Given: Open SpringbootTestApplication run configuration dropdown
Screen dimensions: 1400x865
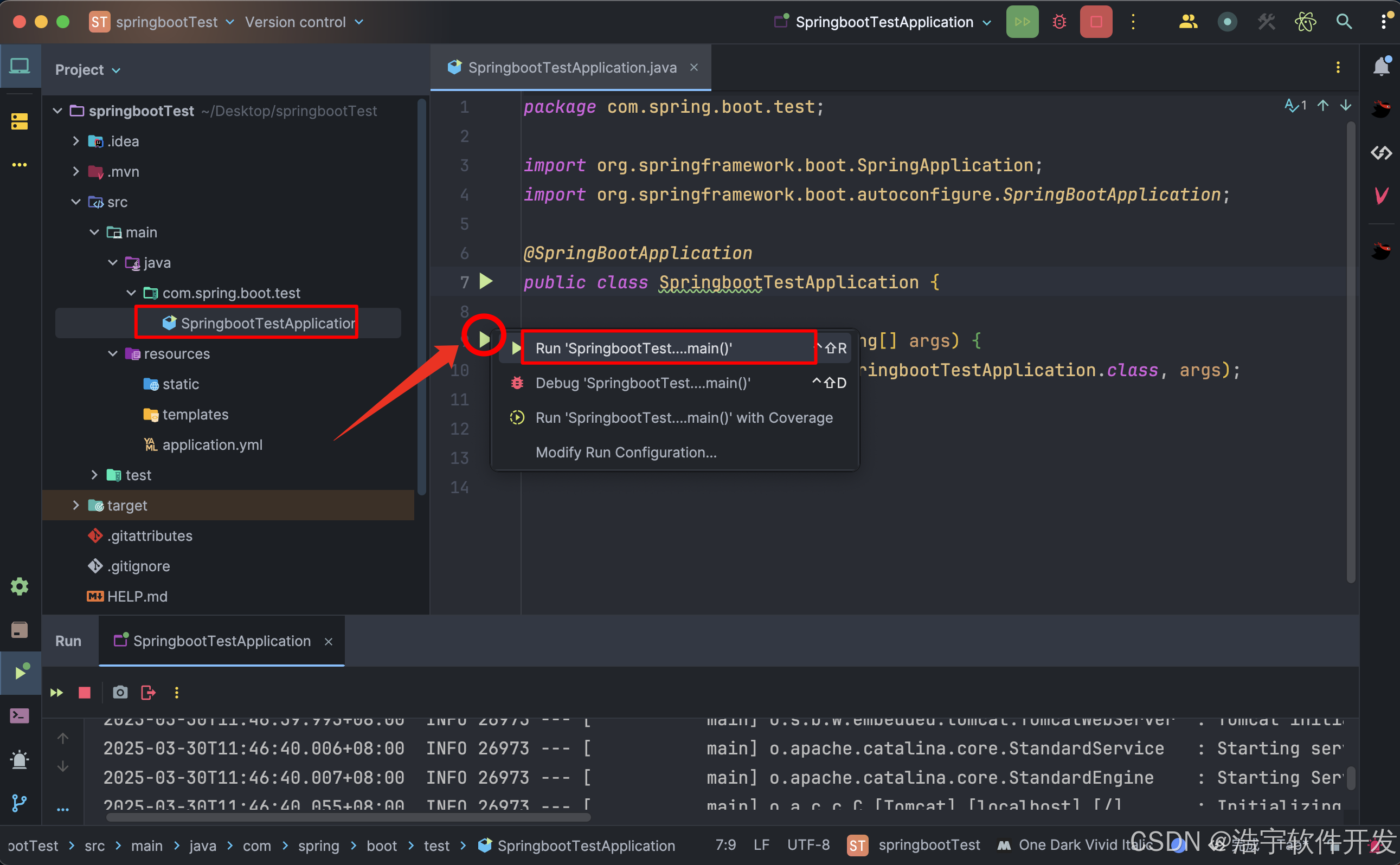Looking at the screenshot, I should (x=884, y=22).
